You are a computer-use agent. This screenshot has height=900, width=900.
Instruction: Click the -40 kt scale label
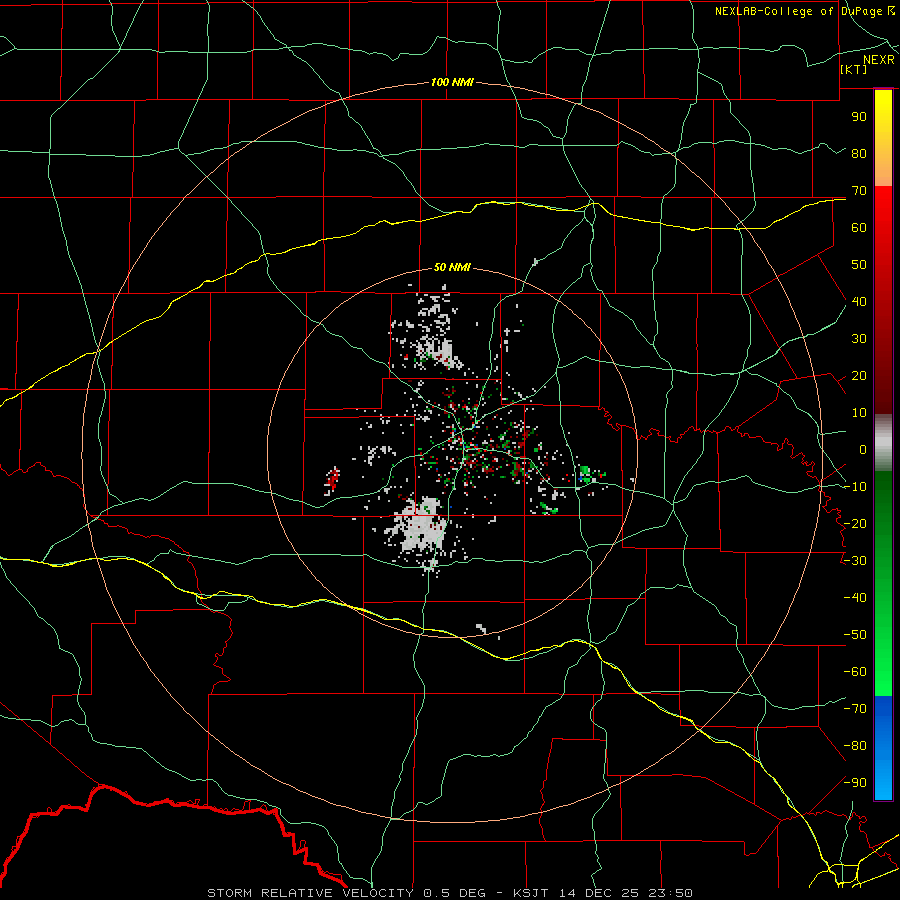pyautogui.click(x=855, y=598)
